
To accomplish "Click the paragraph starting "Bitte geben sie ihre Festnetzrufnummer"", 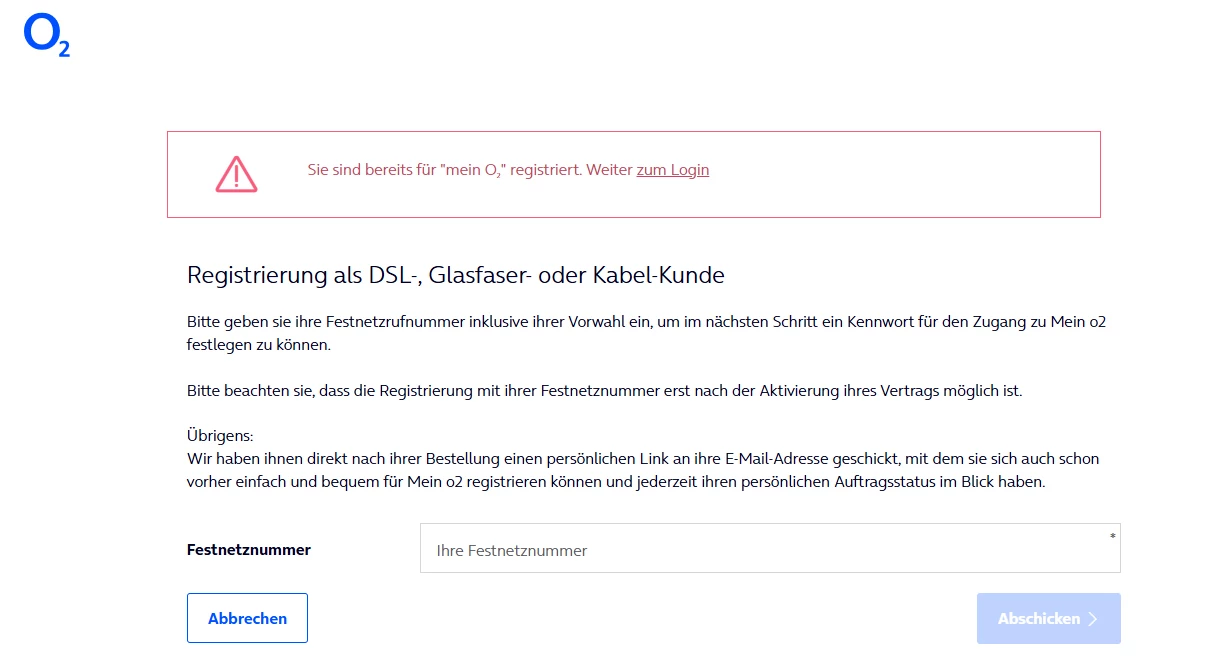I will point(646,333).
